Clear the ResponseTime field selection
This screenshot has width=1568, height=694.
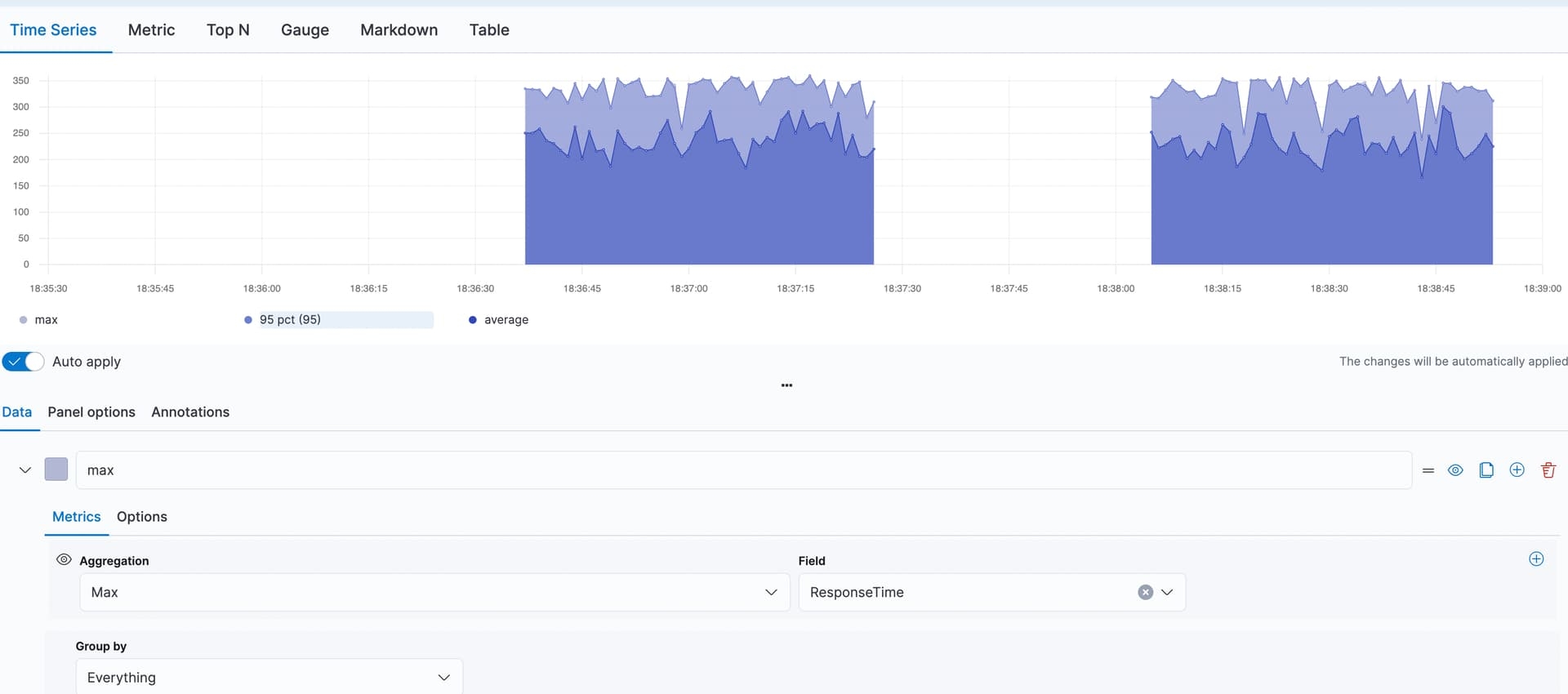(1146, 593)
